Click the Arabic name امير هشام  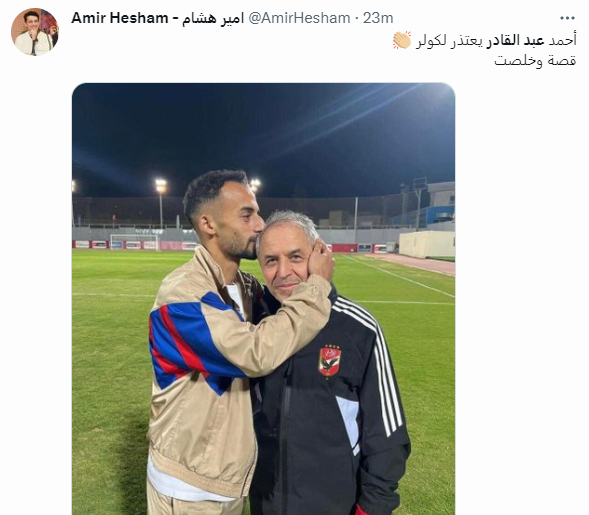click(x=213, y=18)
